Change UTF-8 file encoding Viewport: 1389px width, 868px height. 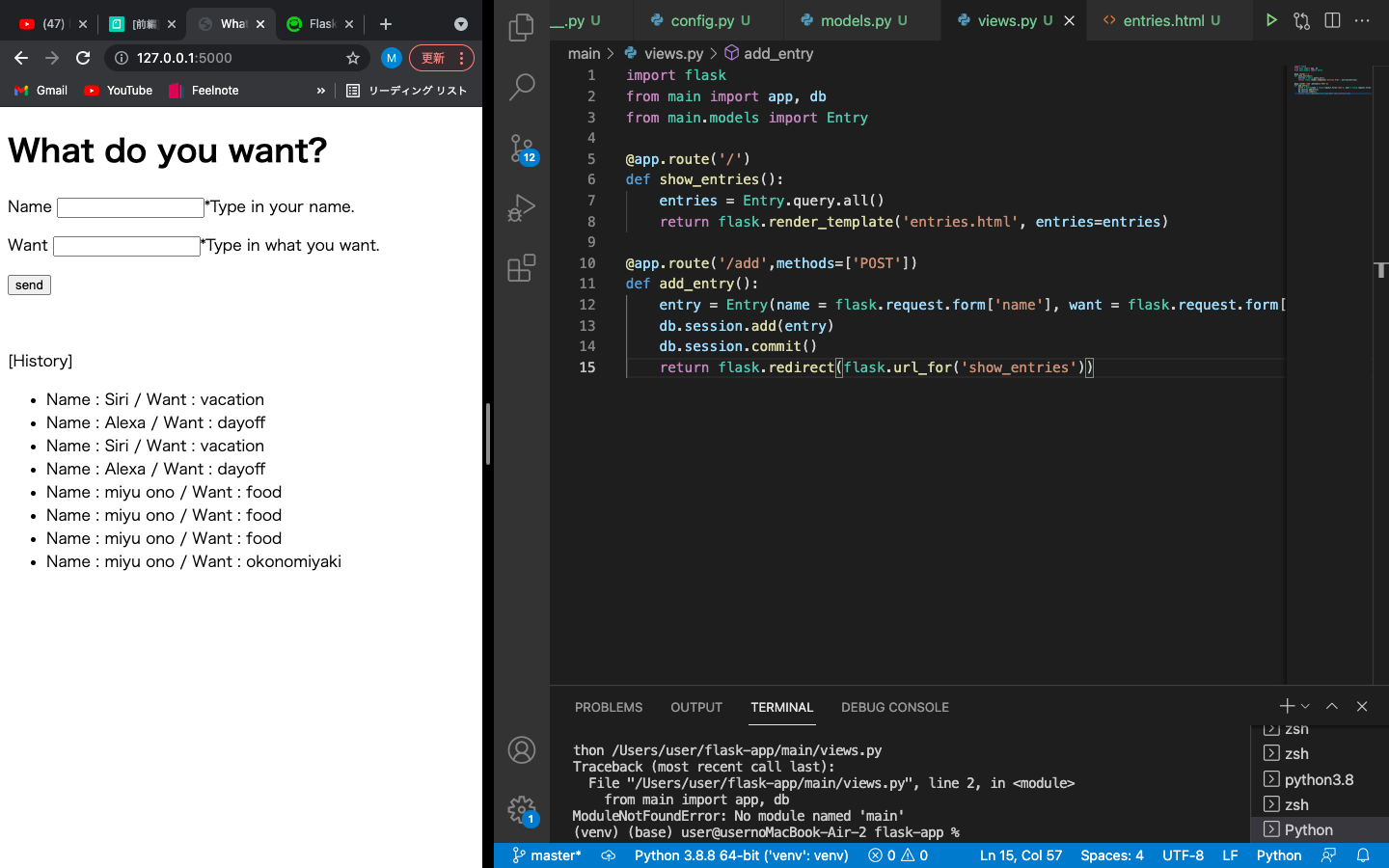click(1183, 855)
